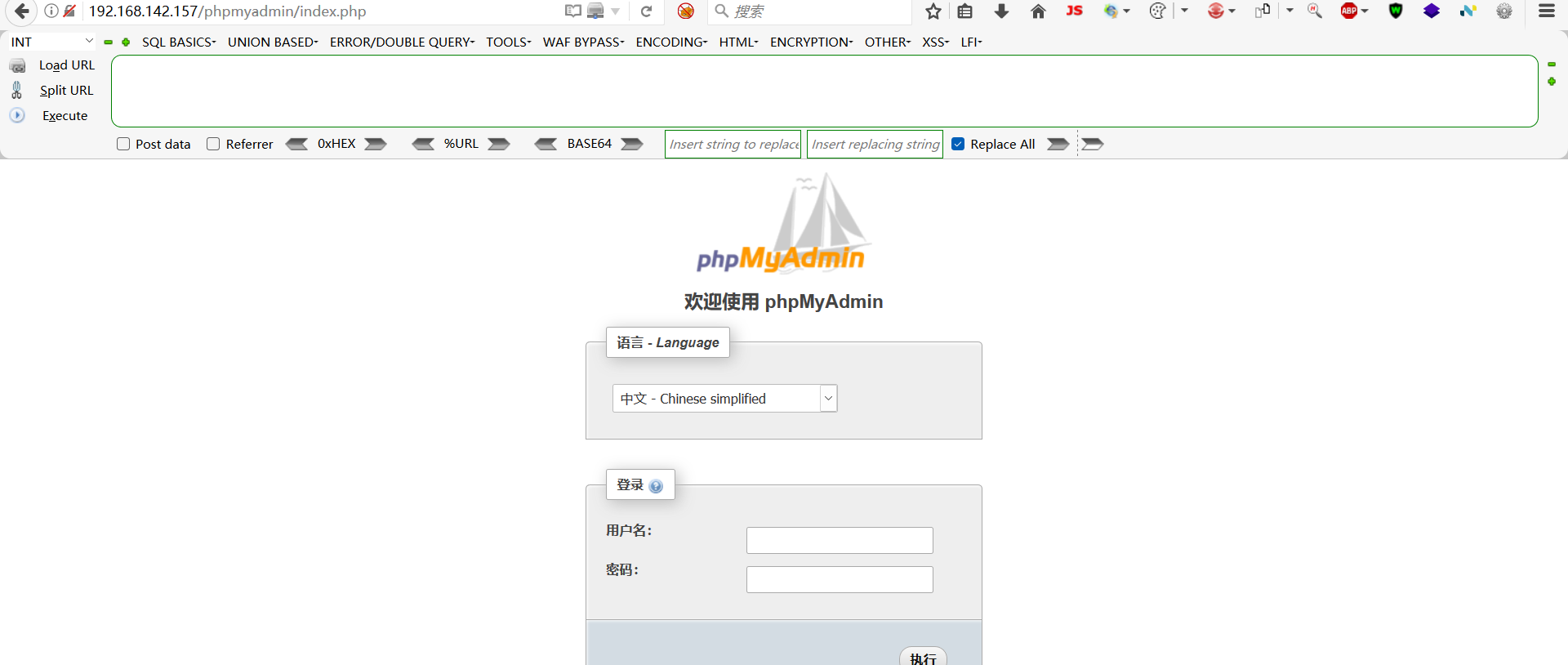The height and width of the screenshot is (665, 1568).
Task: Click the Split URL scissors icon
Action: pos(16,90)
